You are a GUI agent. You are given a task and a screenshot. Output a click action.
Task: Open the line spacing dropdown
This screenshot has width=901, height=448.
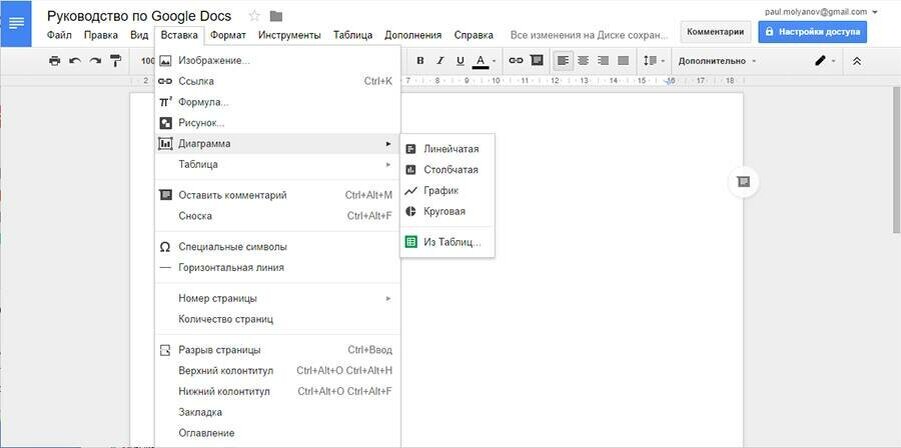click(x=654, y=60)
